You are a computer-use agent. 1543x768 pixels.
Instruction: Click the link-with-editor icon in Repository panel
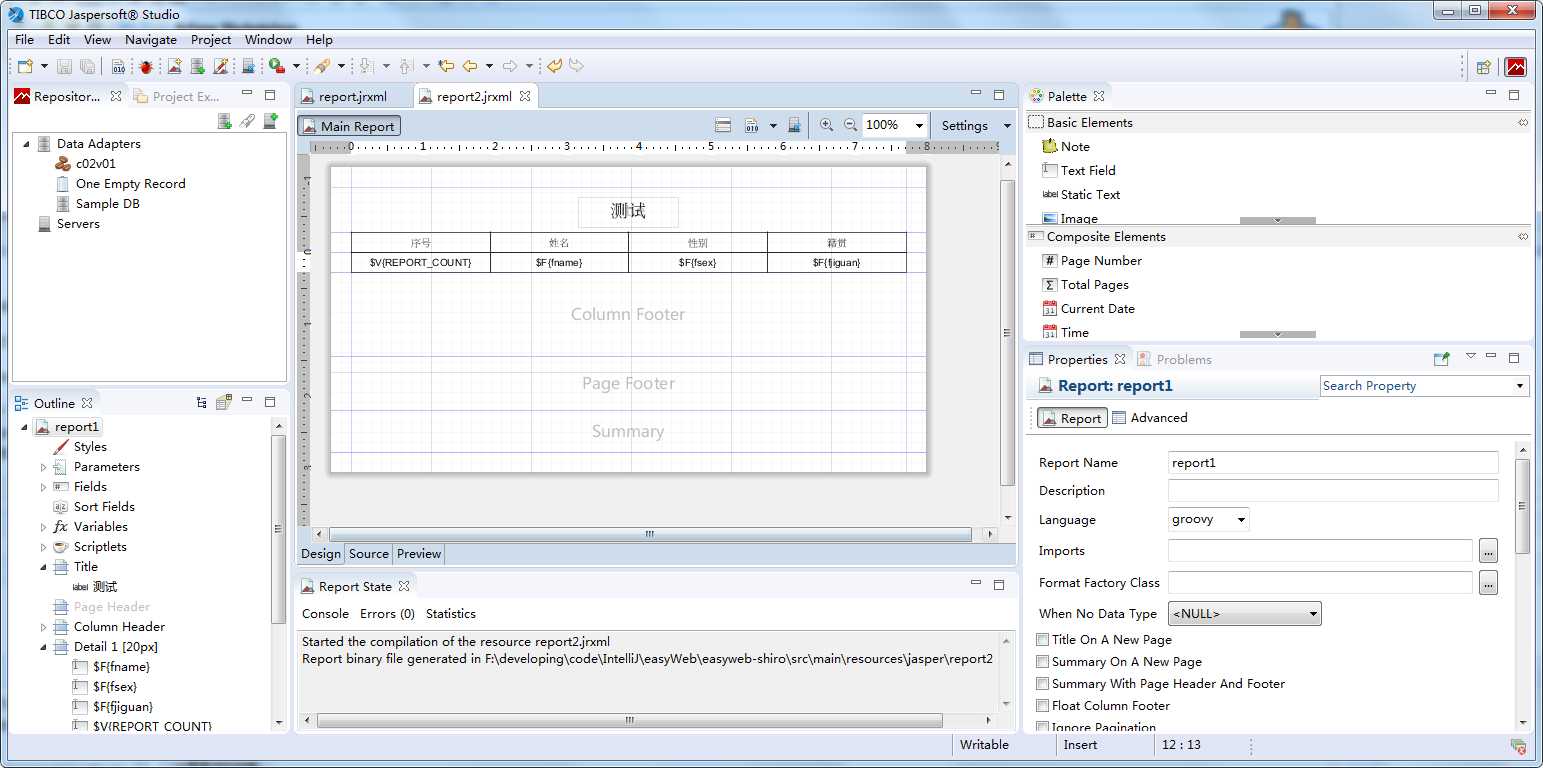(x=247, y=121)
